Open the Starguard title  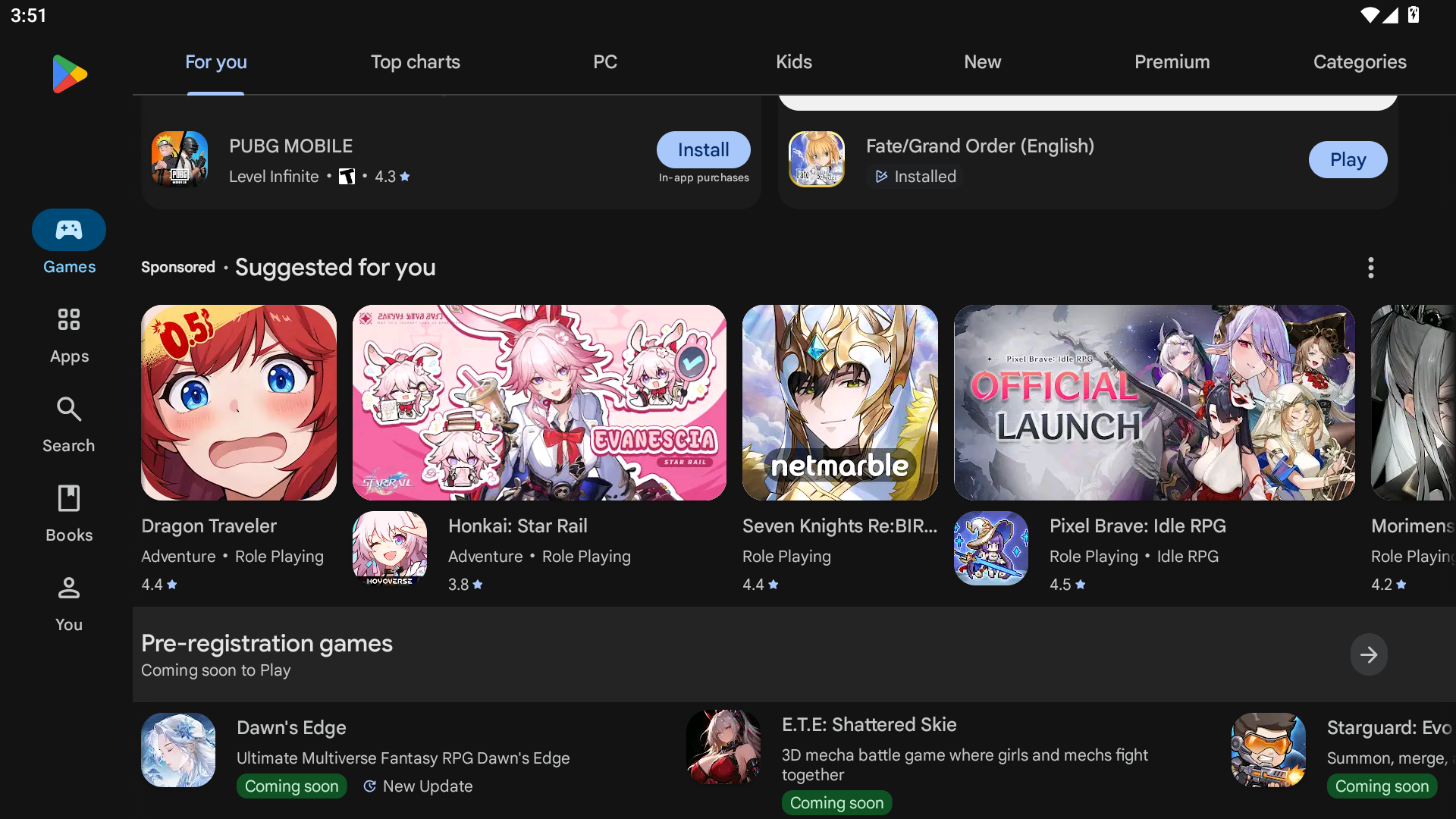point(1390,728)
